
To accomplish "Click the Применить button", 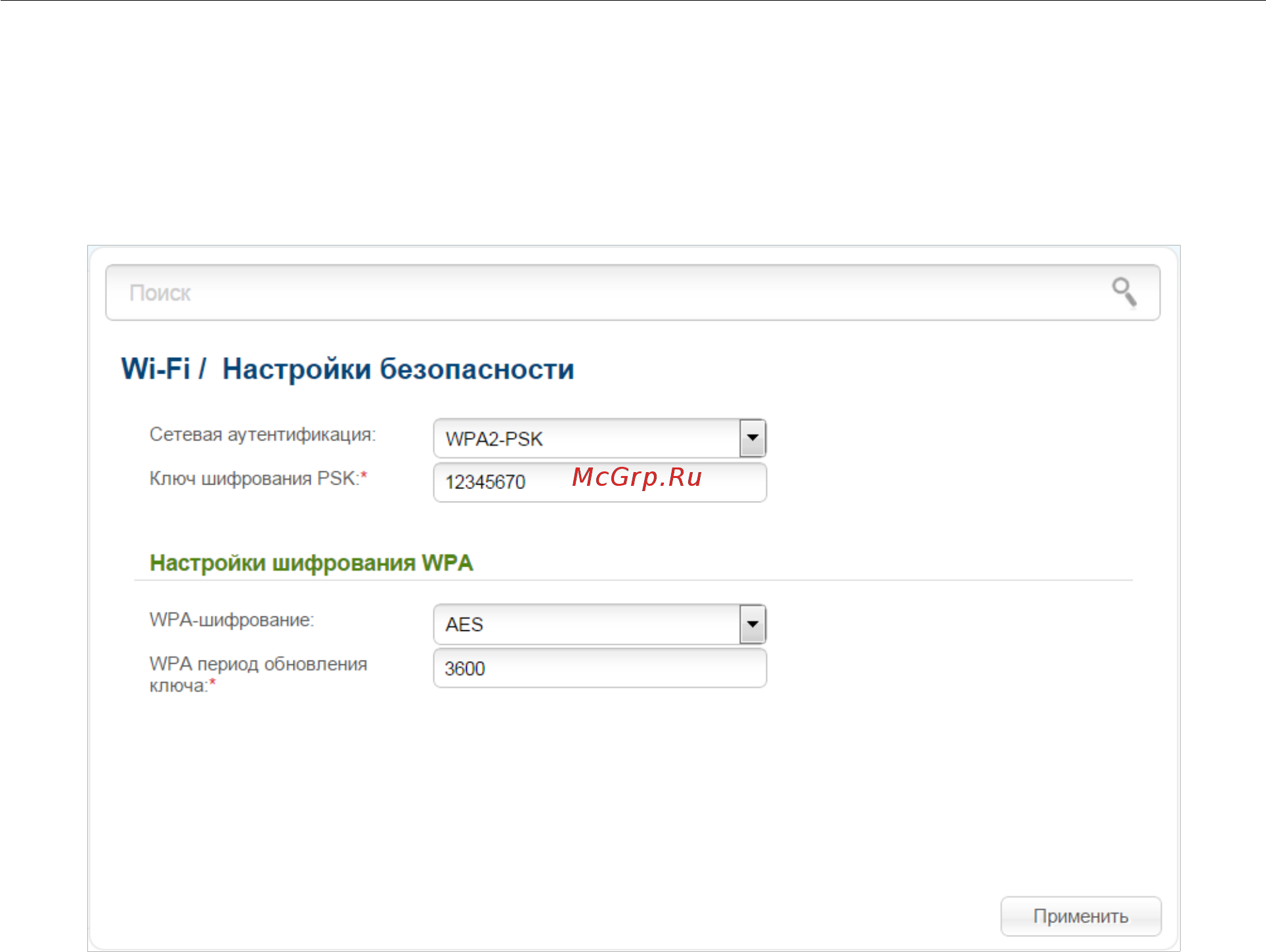I will point(1081,916).
